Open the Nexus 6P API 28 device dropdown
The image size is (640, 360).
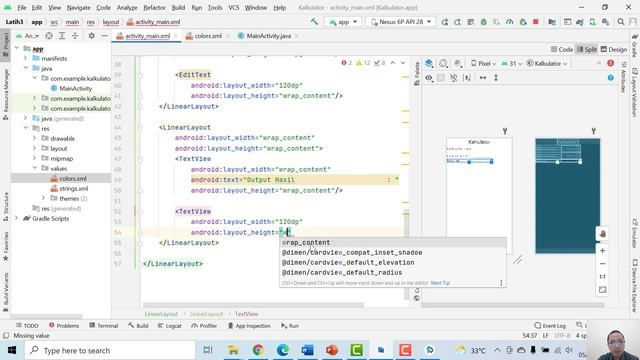point(400,22)
